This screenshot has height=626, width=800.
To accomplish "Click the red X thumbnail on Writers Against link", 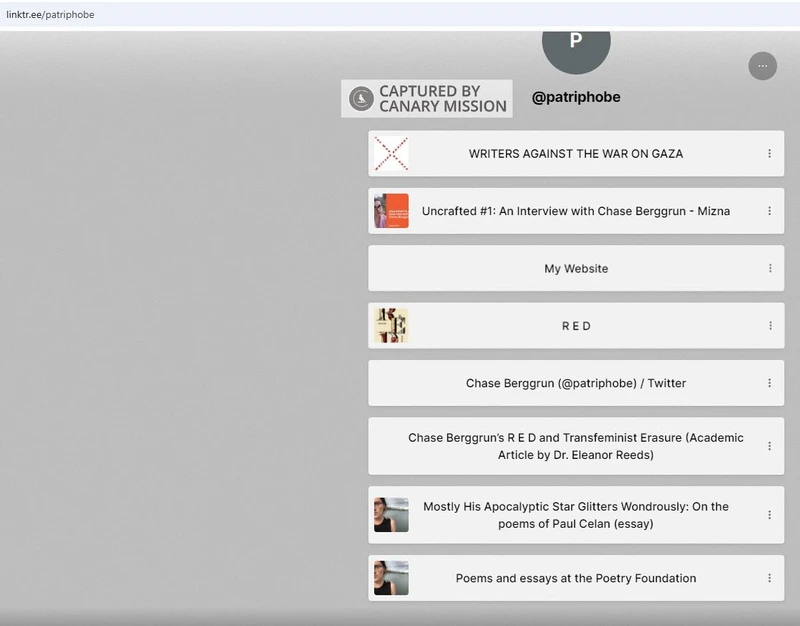I will pyautogui.click(x=391, y=154).
